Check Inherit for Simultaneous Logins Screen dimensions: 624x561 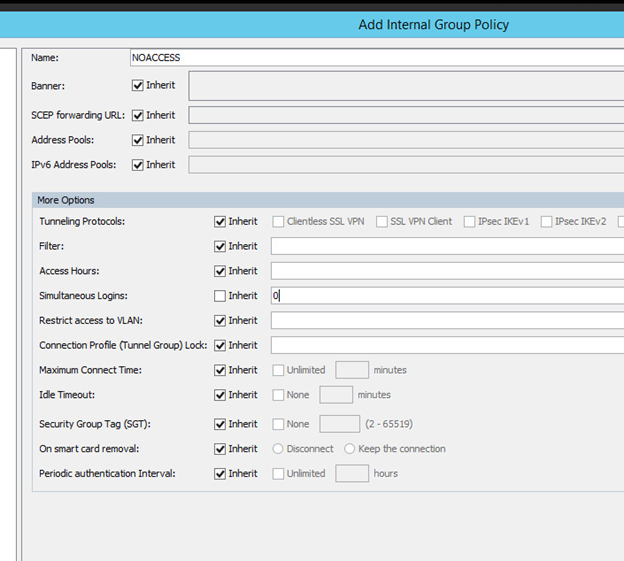point(220,296)
